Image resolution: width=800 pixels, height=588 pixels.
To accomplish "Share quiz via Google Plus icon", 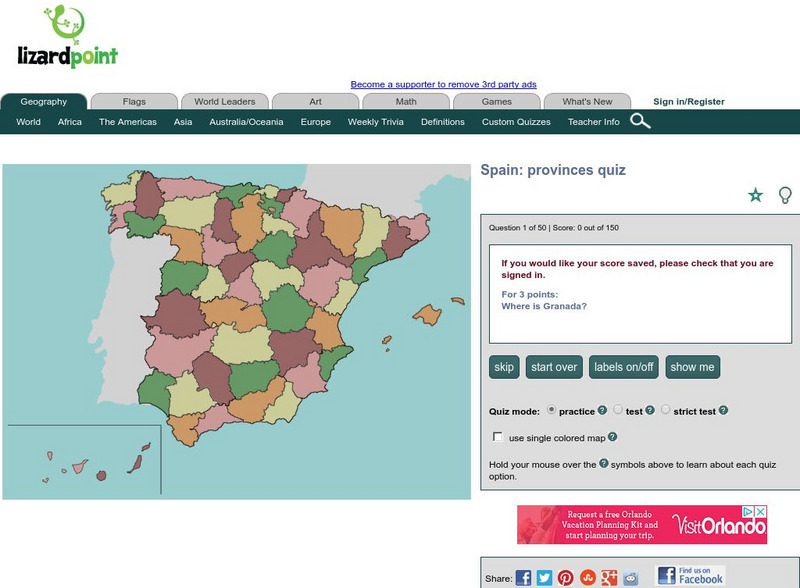I will click(x=609, y=578).
